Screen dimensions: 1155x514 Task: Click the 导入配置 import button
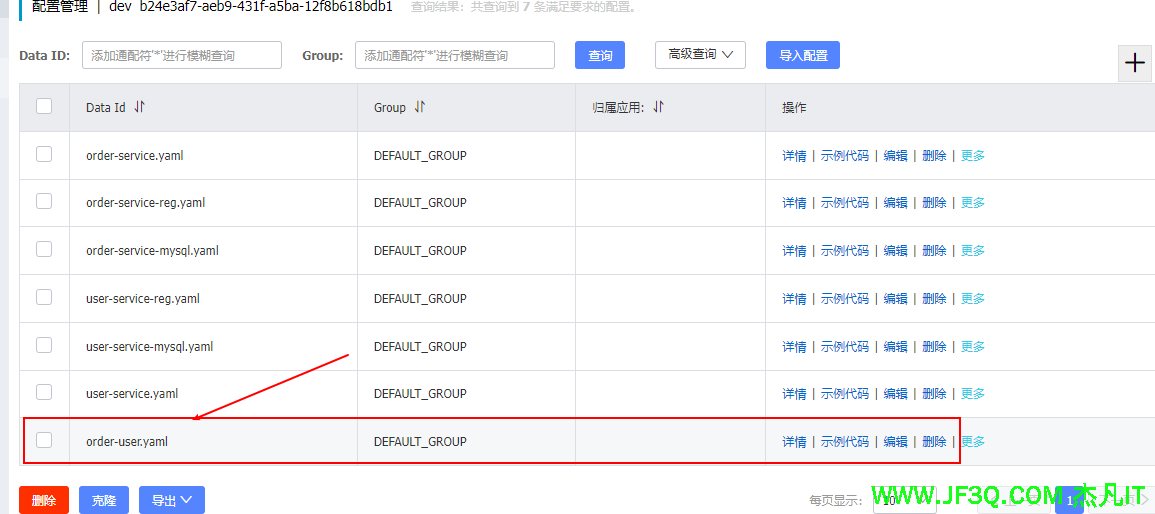pos(802,56)
